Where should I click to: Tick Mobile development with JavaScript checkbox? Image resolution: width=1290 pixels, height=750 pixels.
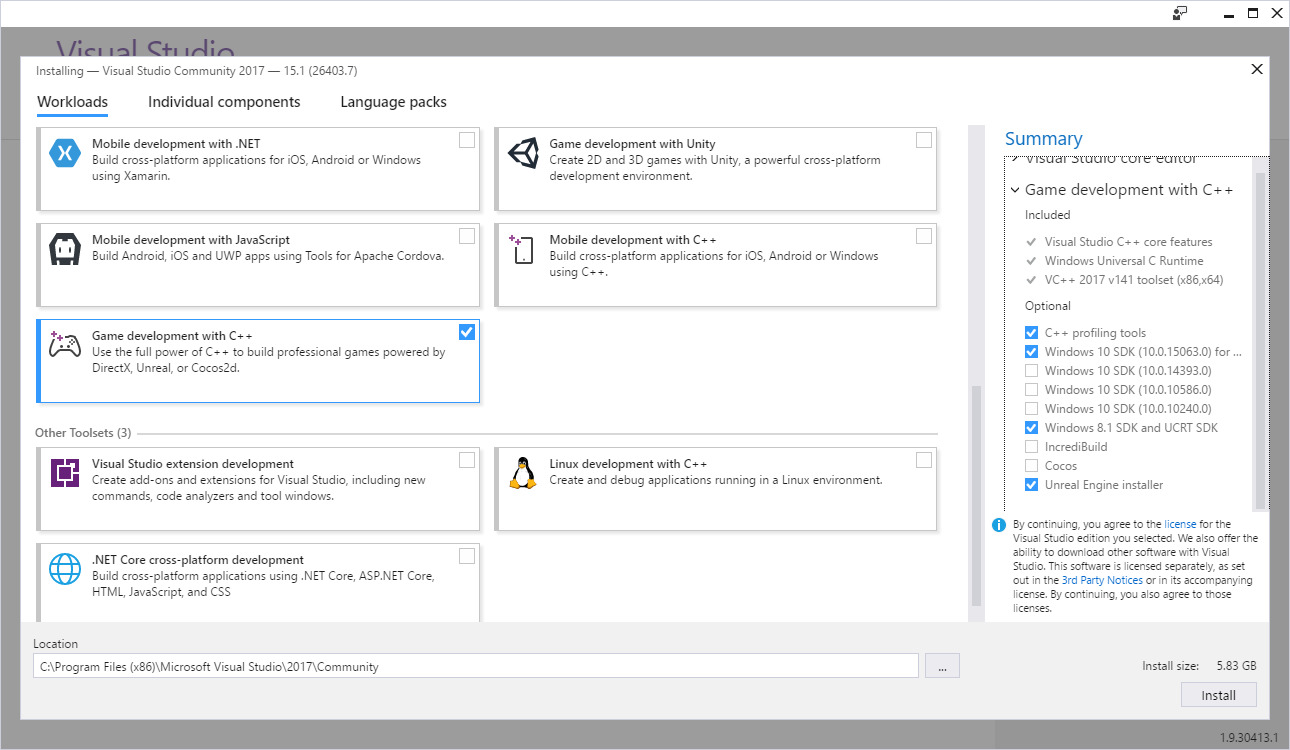467,236
